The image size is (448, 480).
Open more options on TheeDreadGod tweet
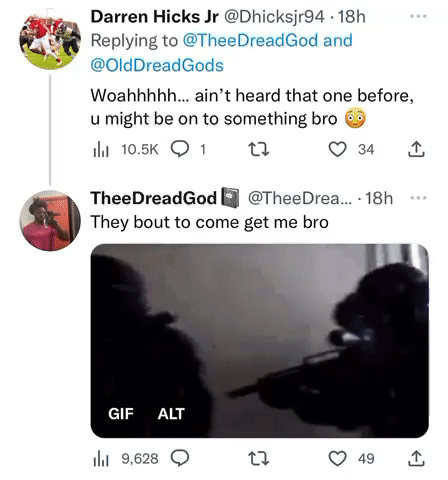418,198
